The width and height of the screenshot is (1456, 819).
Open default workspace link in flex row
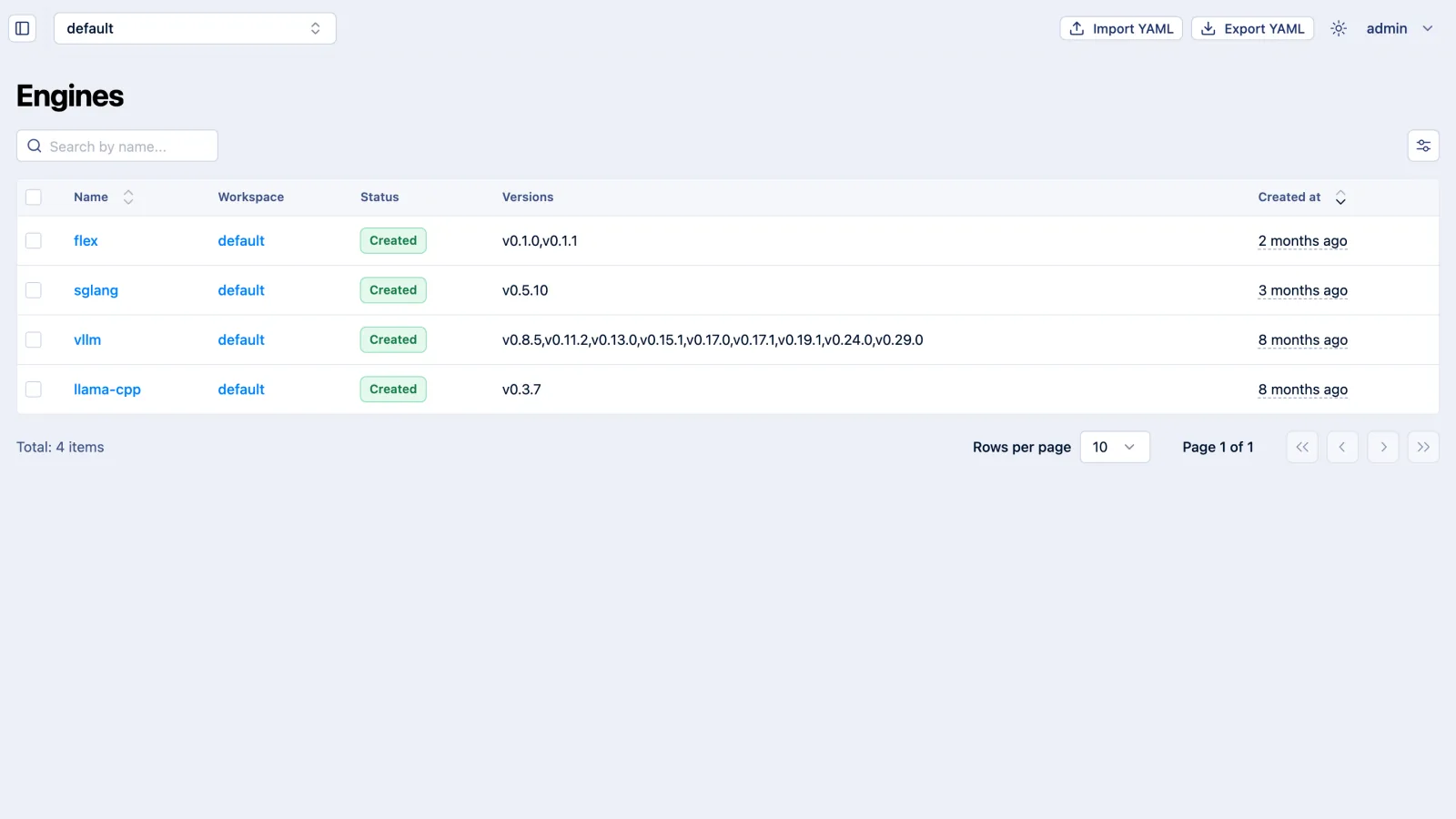point(241,240)
